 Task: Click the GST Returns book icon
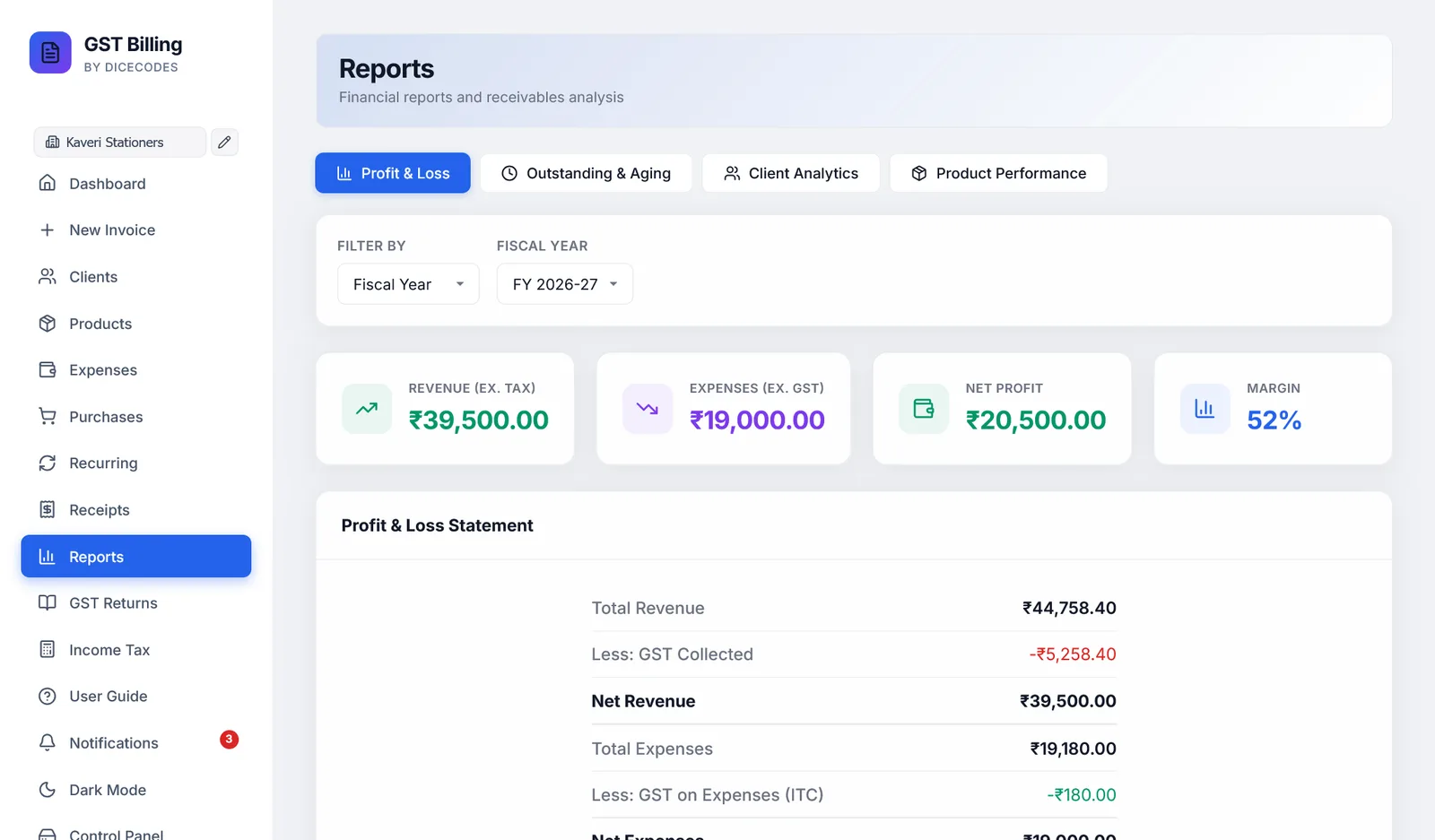coord(48,602)
